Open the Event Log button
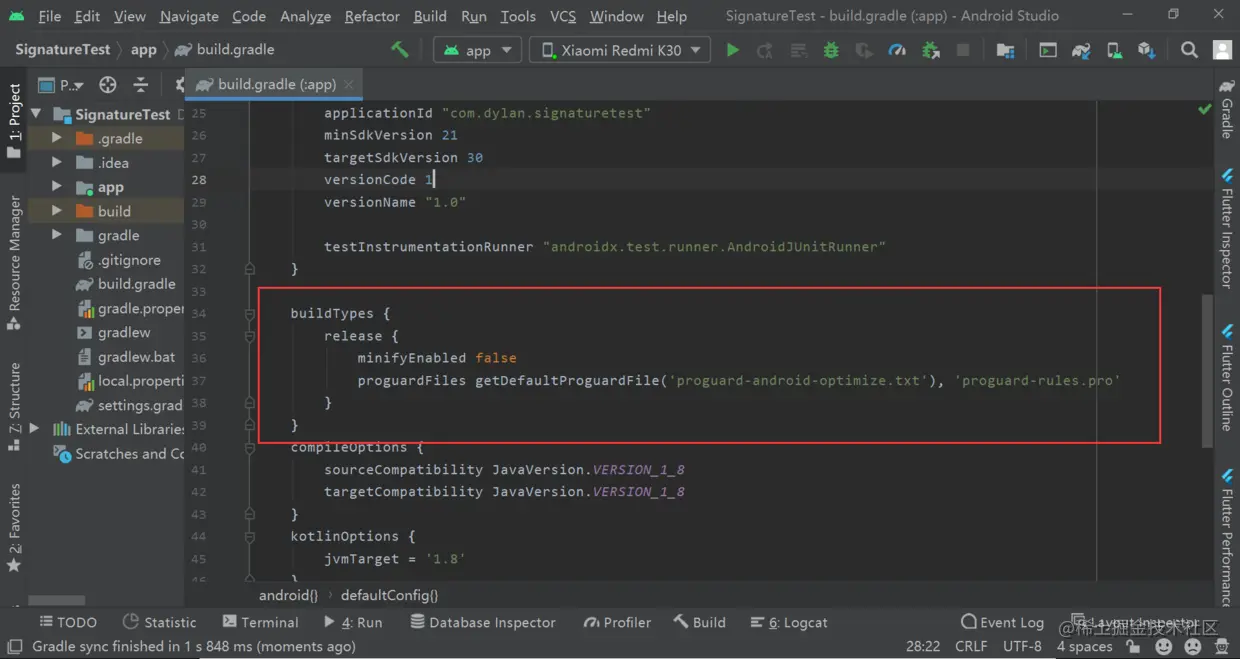 tap(1002, 622)
